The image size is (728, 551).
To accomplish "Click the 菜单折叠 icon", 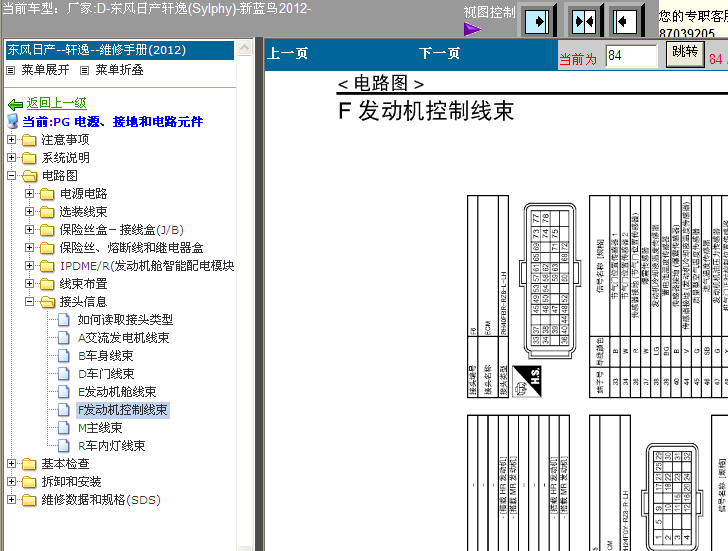I will (84, 71).
